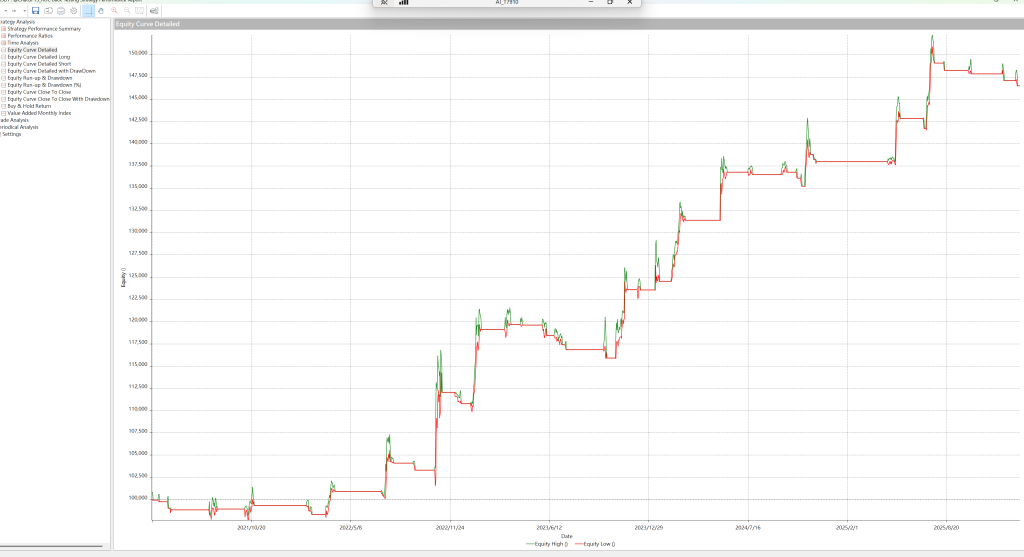Screen dimensions: 1024x557
Task: Click the print report icon
Action: 61,10
